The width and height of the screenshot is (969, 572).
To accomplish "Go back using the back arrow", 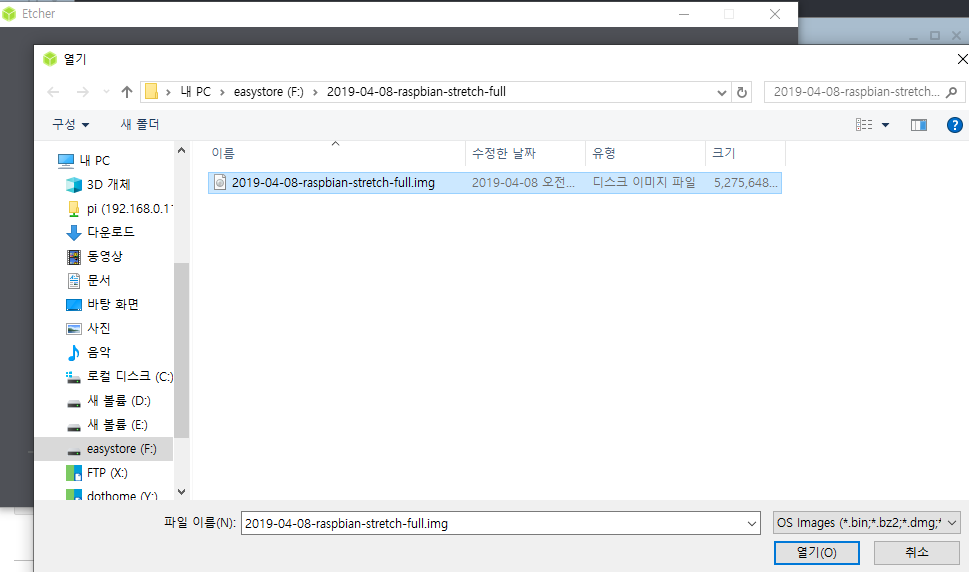I will pyautogui.click(x=53, y=92).
